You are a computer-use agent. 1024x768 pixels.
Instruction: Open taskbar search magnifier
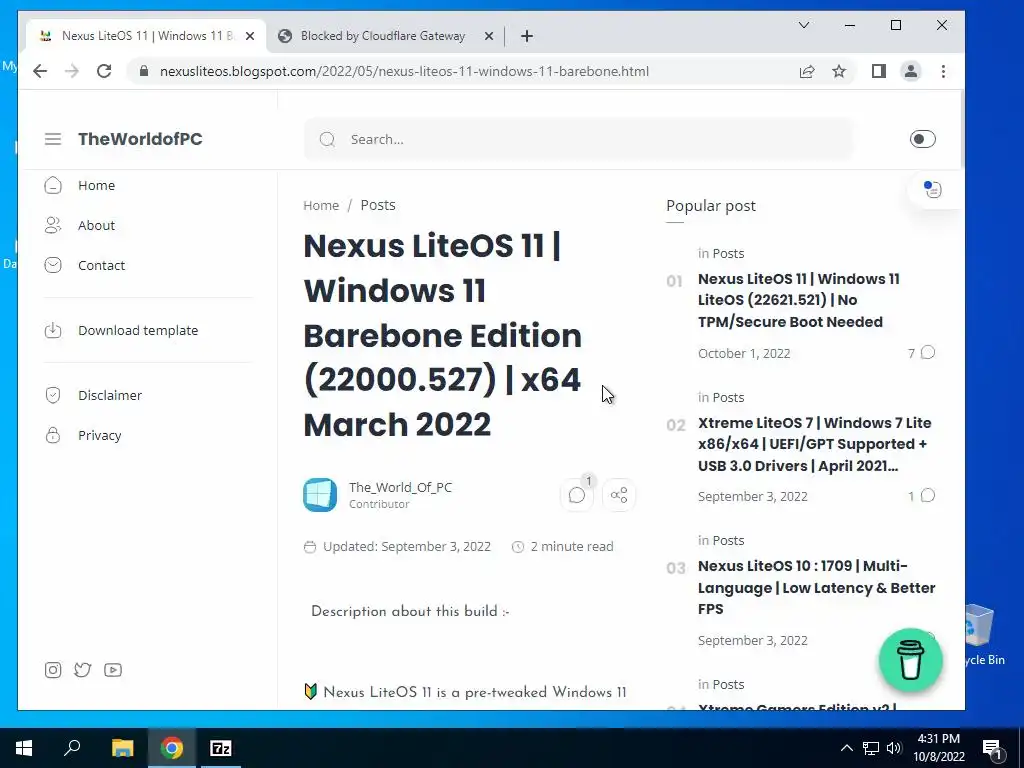[72, 747]
